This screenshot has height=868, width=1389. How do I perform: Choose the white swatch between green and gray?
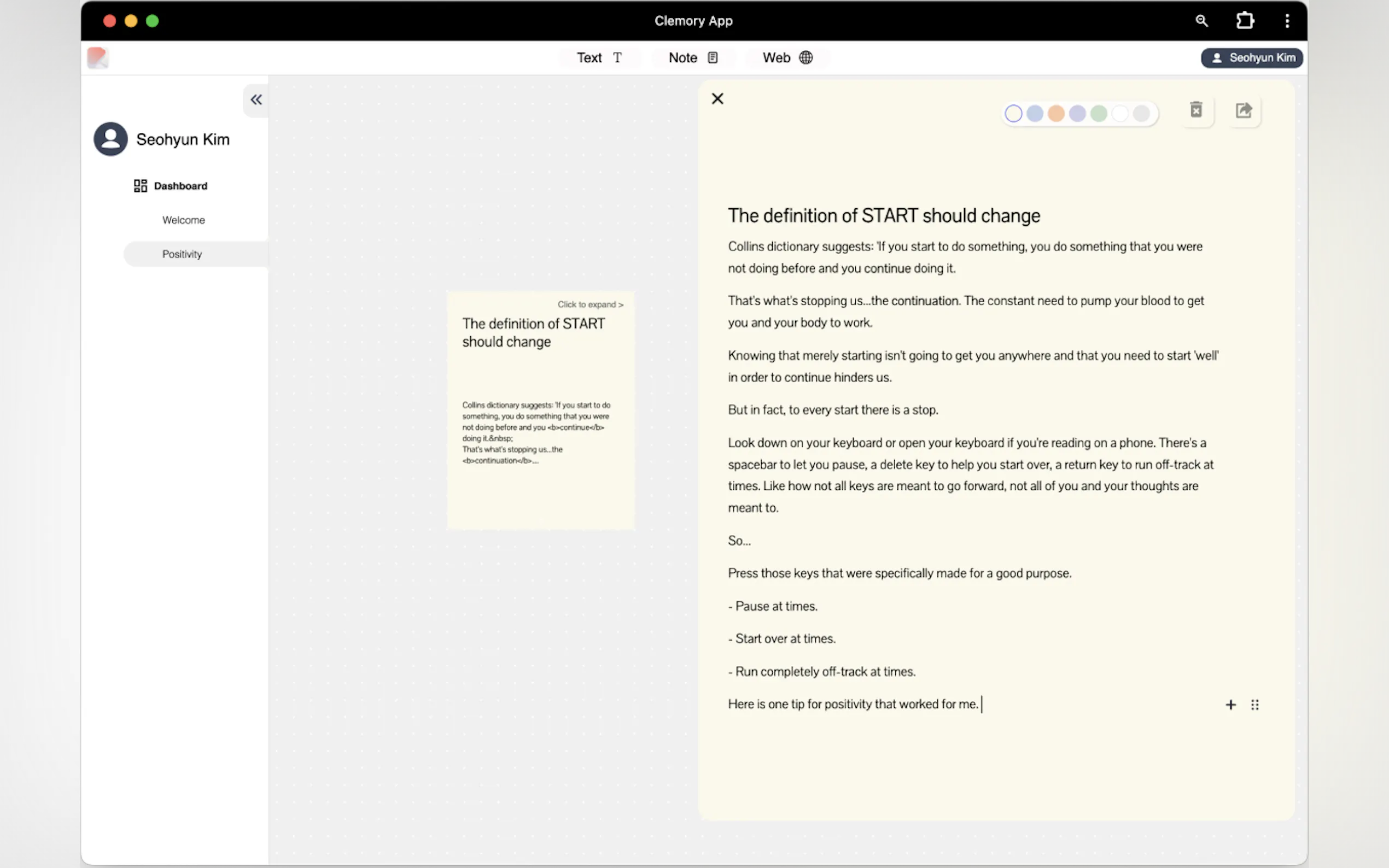1120,114
